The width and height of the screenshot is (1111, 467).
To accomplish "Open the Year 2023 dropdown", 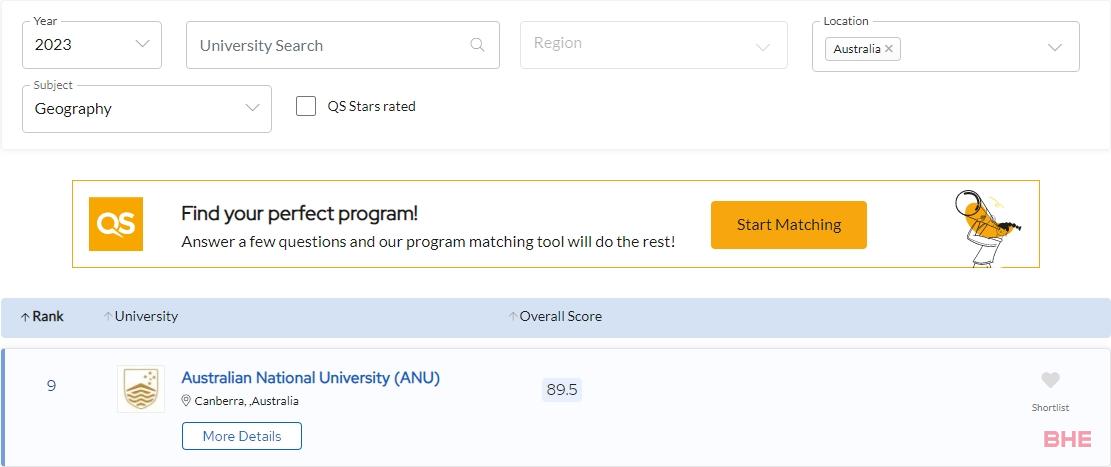I will [92, 45].
